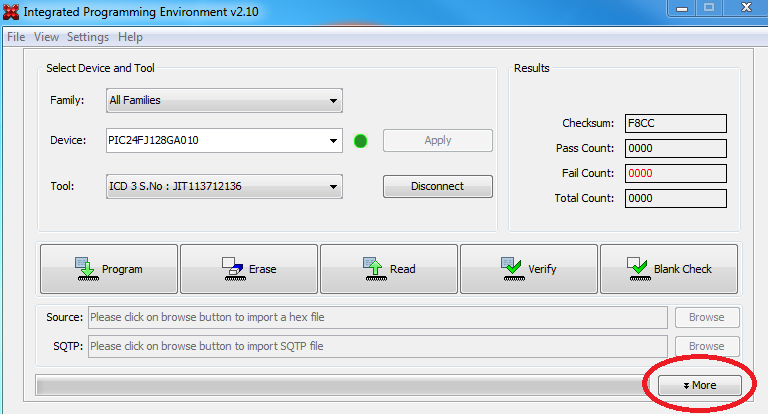Click Browse next to the Source field
The width and height of the screenshot is (768, 414).
706,318
